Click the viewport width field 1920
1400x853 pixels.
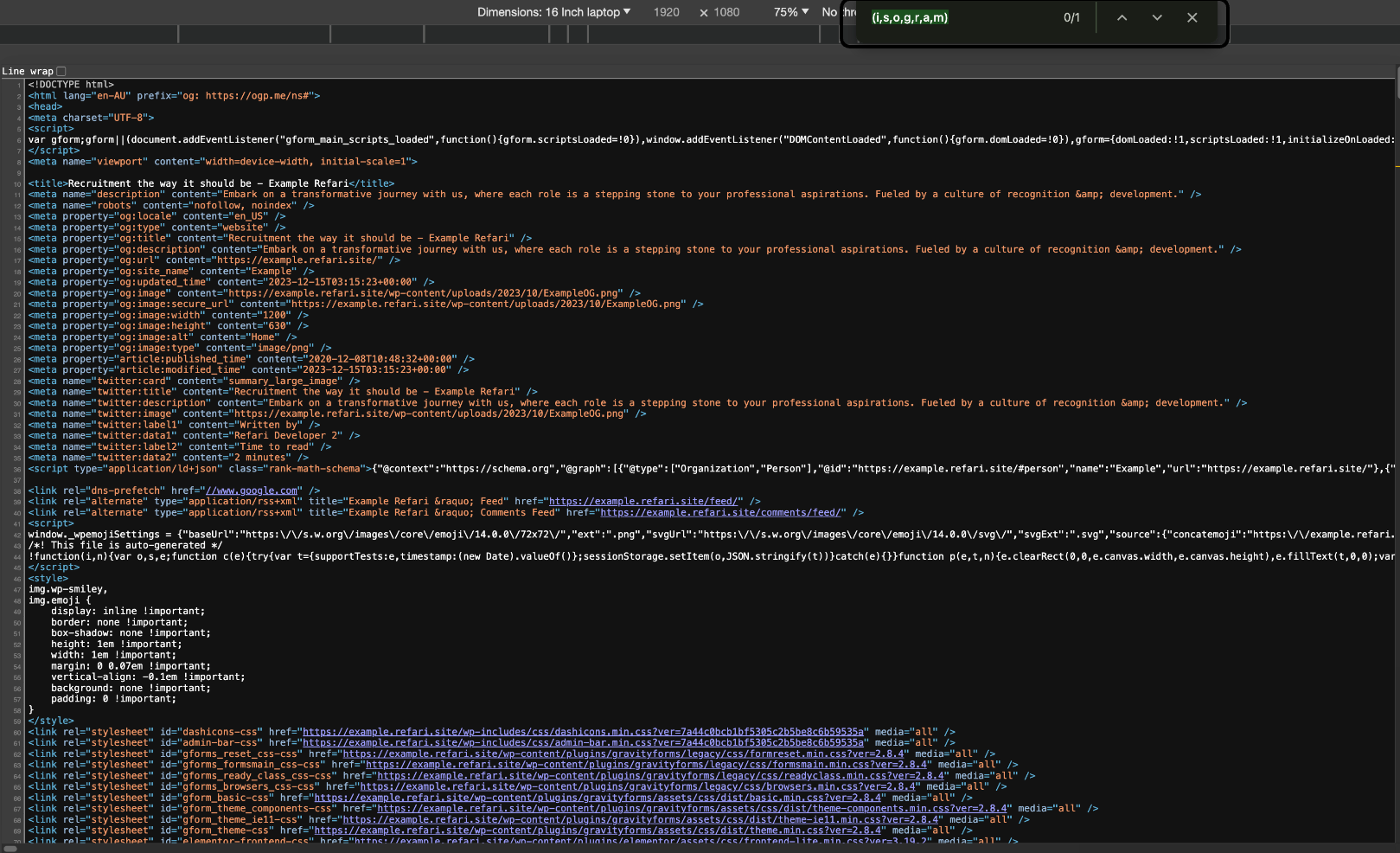click(666, 12)
